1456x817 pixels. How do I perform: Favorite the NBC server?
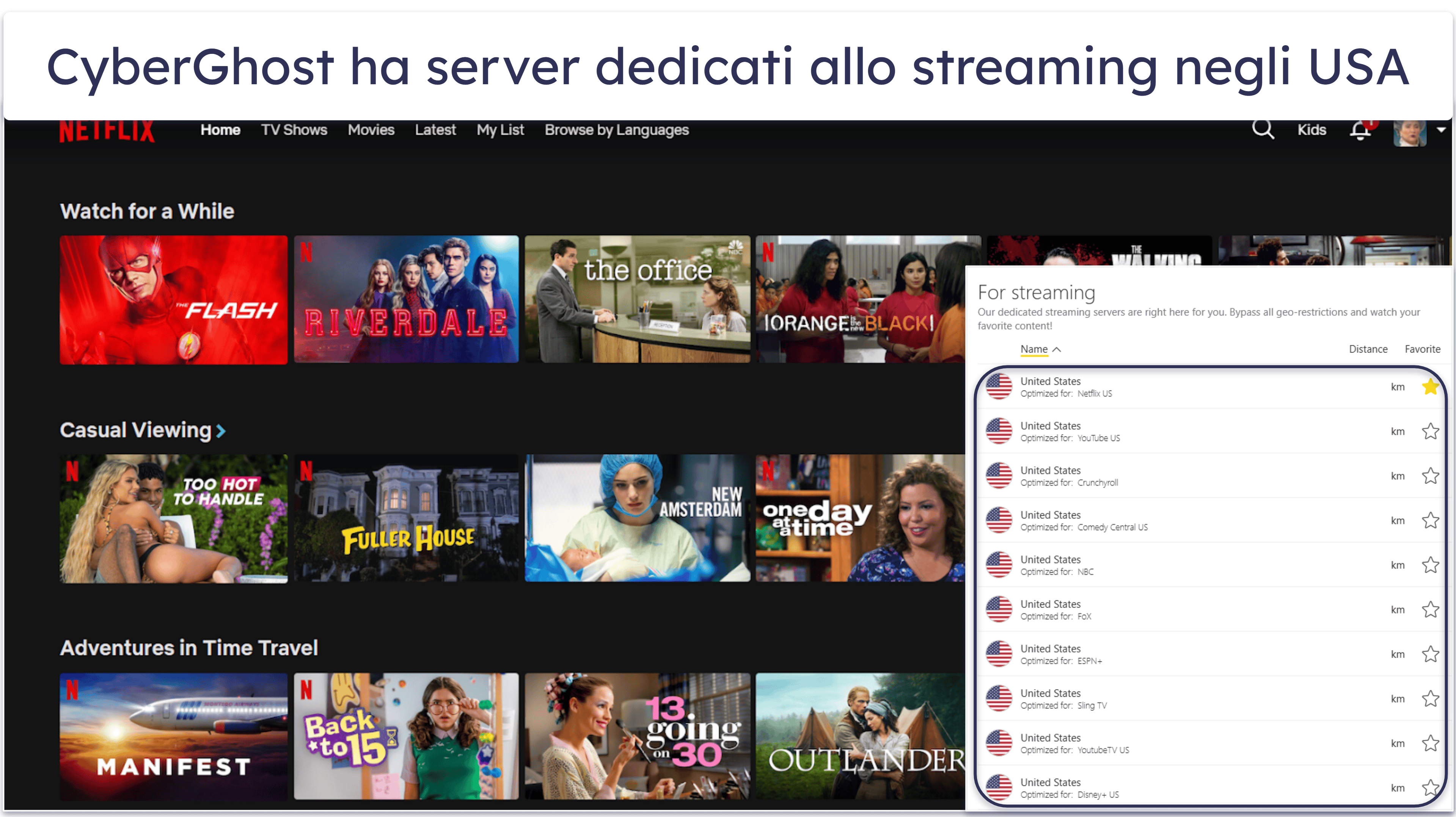coord(1430,565)
